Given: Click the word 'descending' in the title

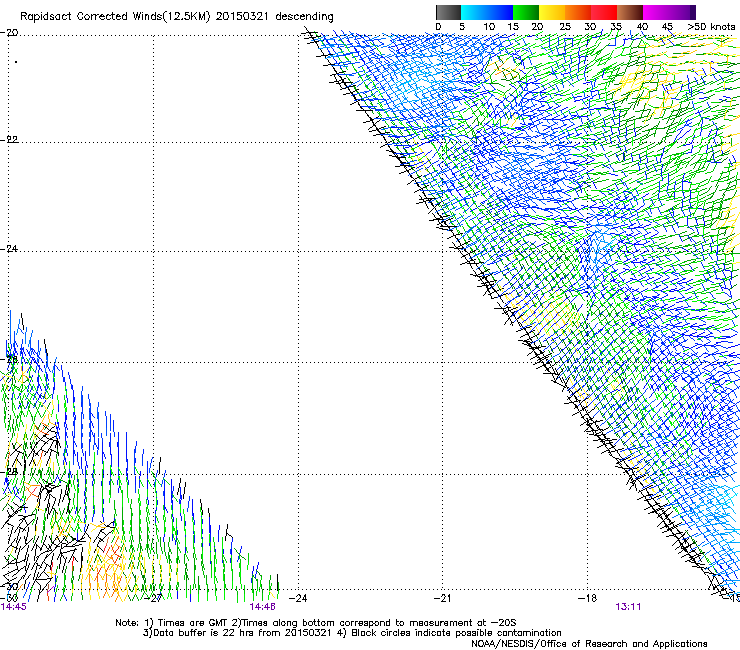Looking at the screenshot, I should 304,17.
